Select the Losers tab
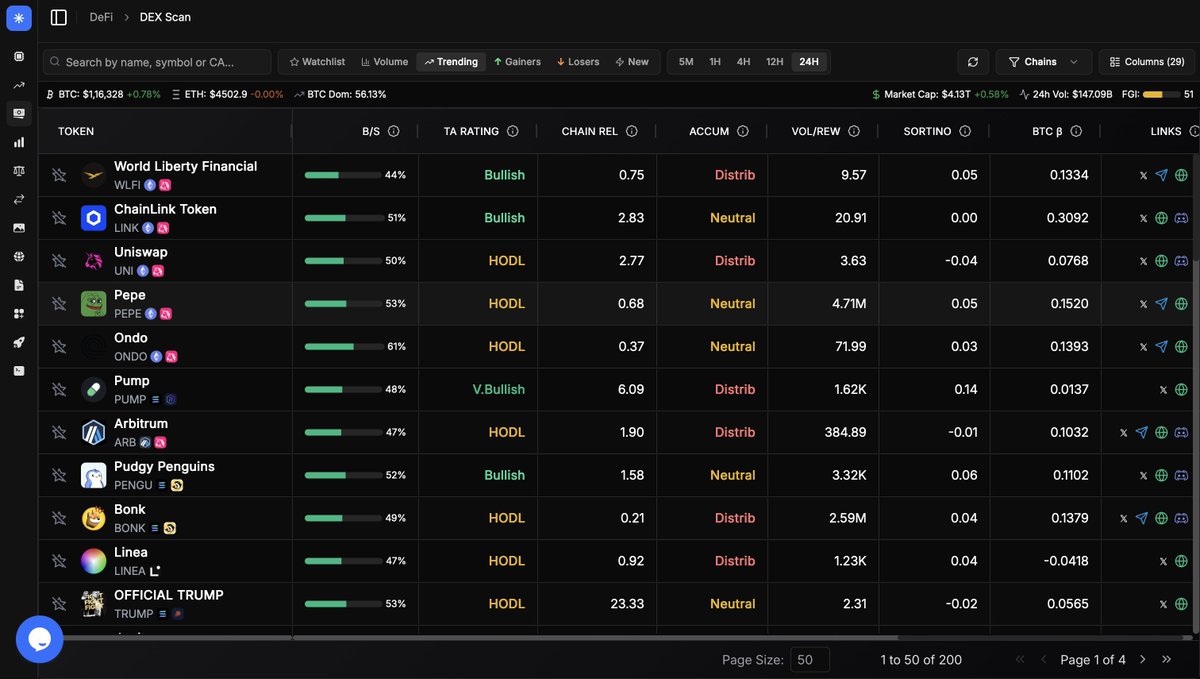The image size is (1200, 679). click(578, 62)
